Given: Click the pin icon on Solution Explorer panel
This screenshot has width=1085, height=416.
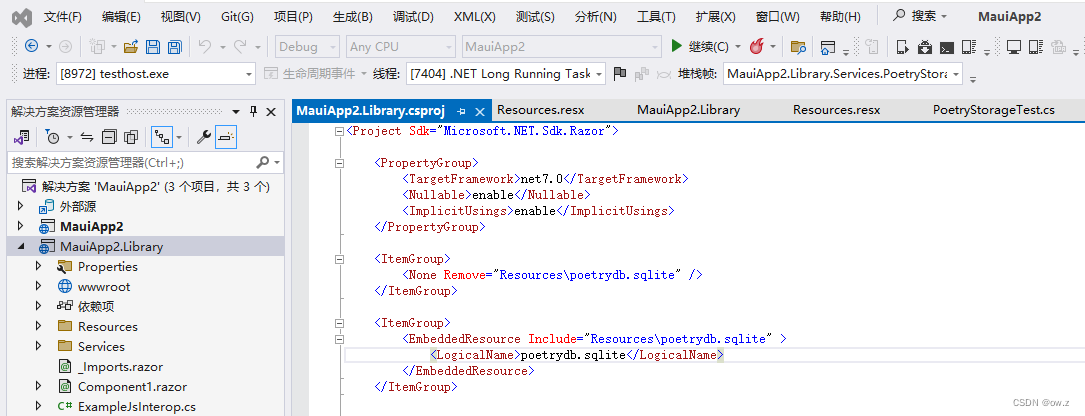Looking at the screenshot, I should point(253,111).
